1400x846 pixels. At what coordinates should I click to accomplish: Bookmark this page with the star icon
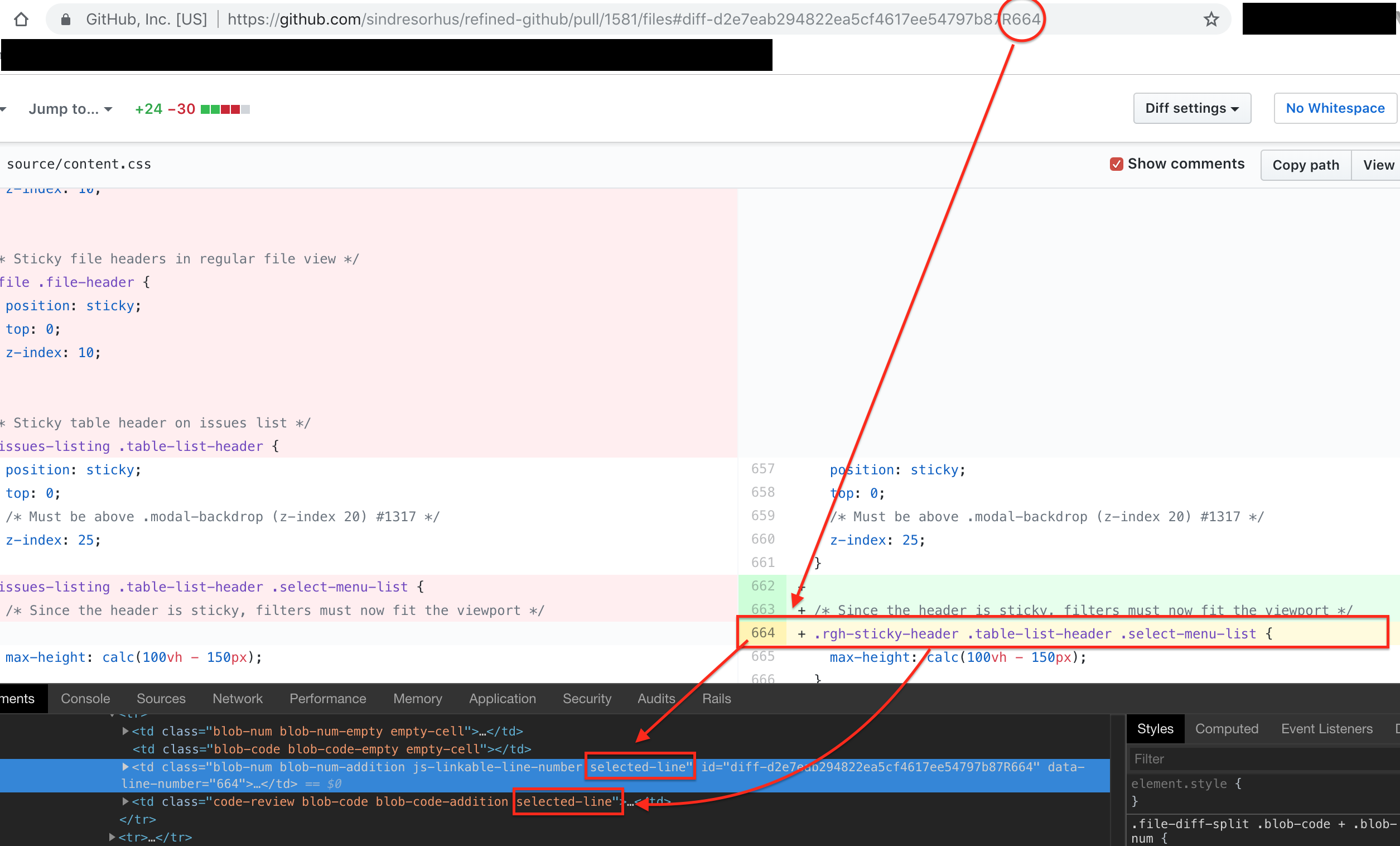[1211, 20]
